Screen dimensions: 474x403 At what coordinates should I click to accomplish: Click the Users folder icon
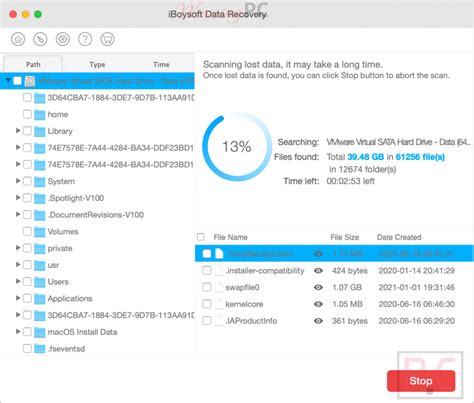pos(40,282)
